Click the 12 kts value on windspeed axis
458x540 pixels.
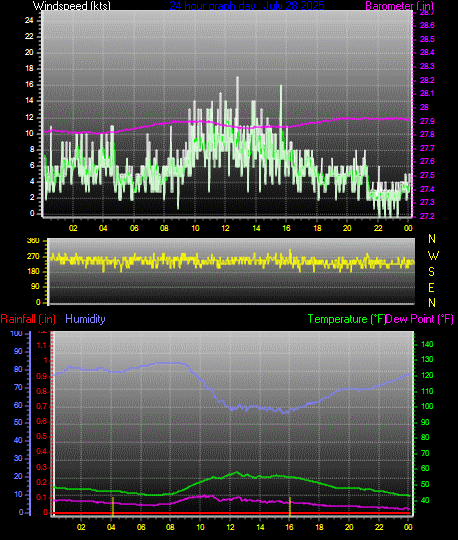(x=29, y=117)
